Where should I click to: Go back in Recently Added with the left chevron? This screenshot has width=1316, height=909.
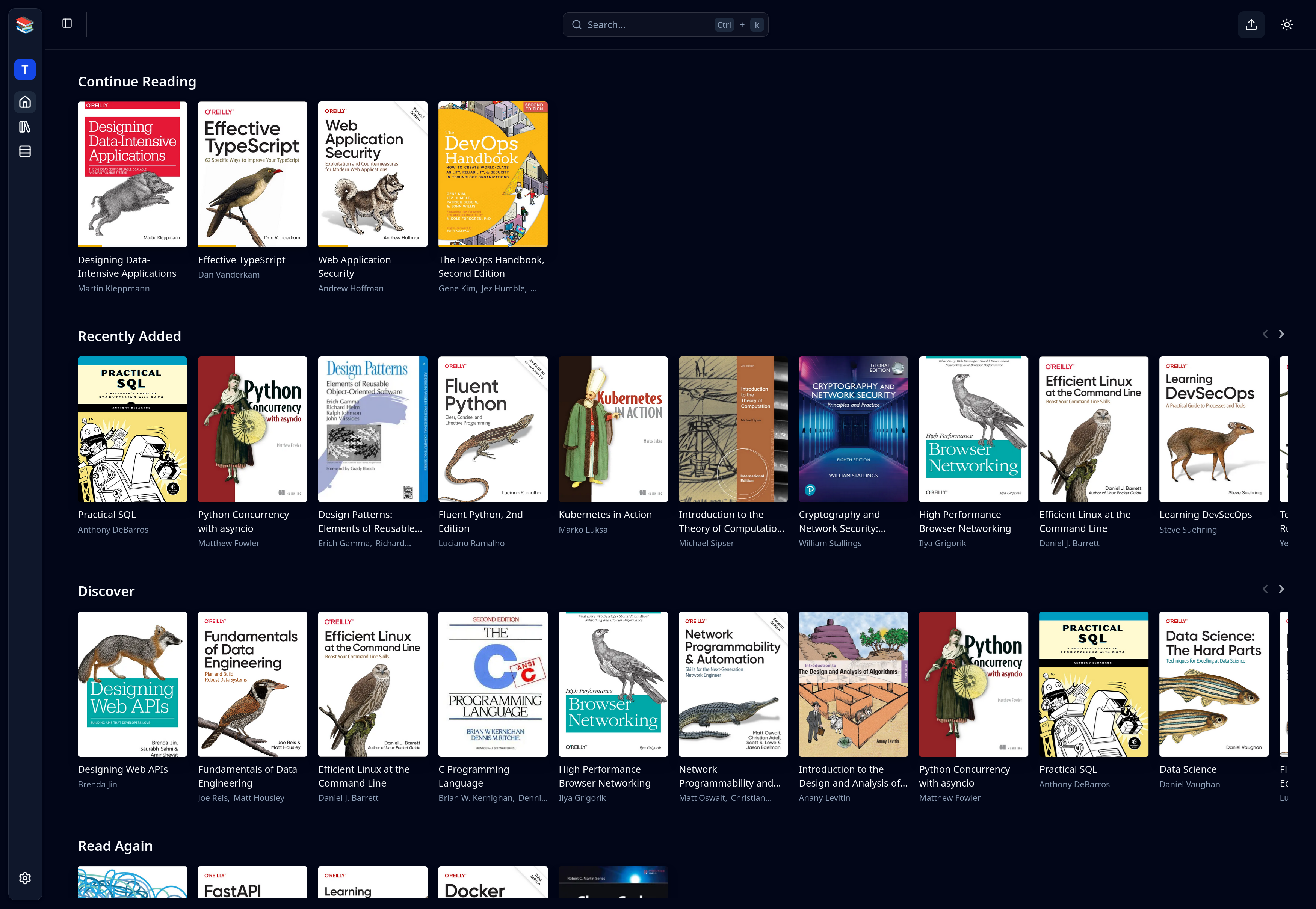(x=1265, y=334)
